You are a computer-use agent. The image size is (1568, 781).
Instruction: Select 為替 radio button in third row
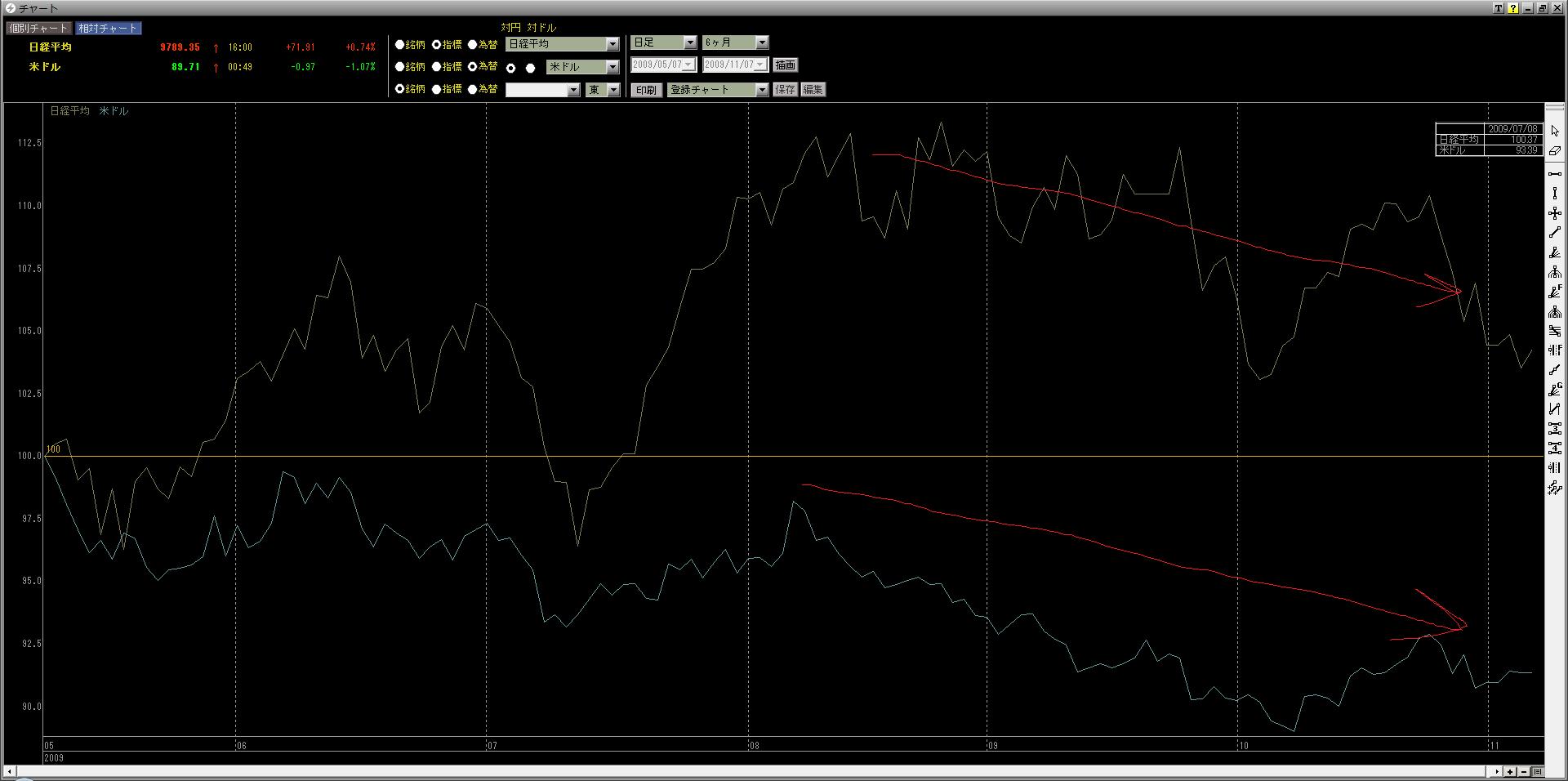point(473,89)
